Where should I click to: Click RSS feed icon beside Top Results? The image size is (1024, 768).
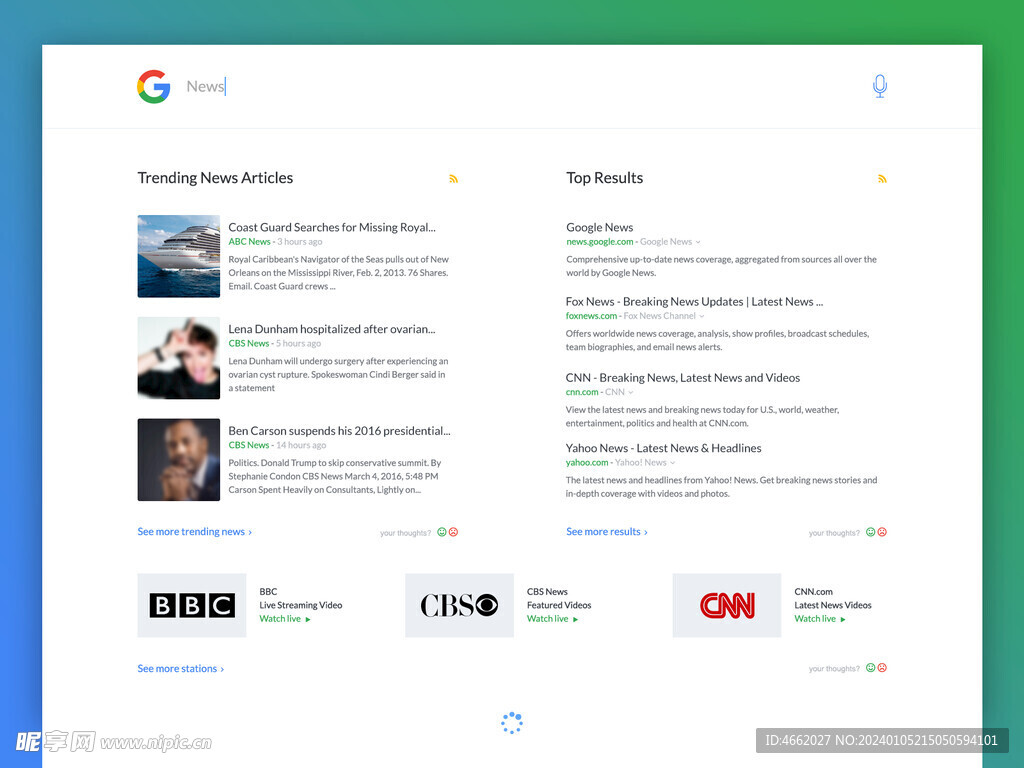pos(882,178)
